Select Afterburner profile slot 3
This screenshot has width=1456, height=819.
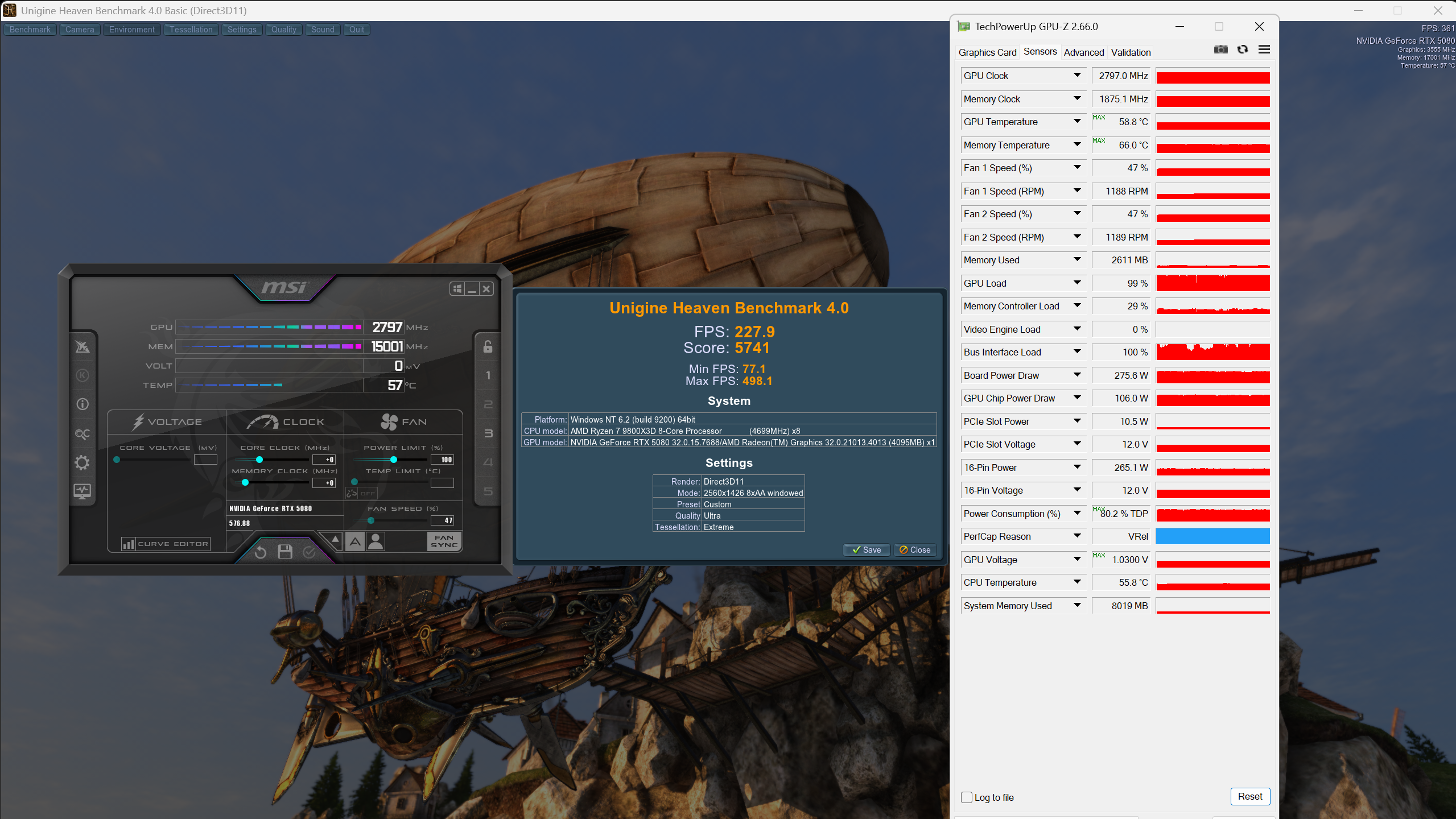[x=488, y=433]
